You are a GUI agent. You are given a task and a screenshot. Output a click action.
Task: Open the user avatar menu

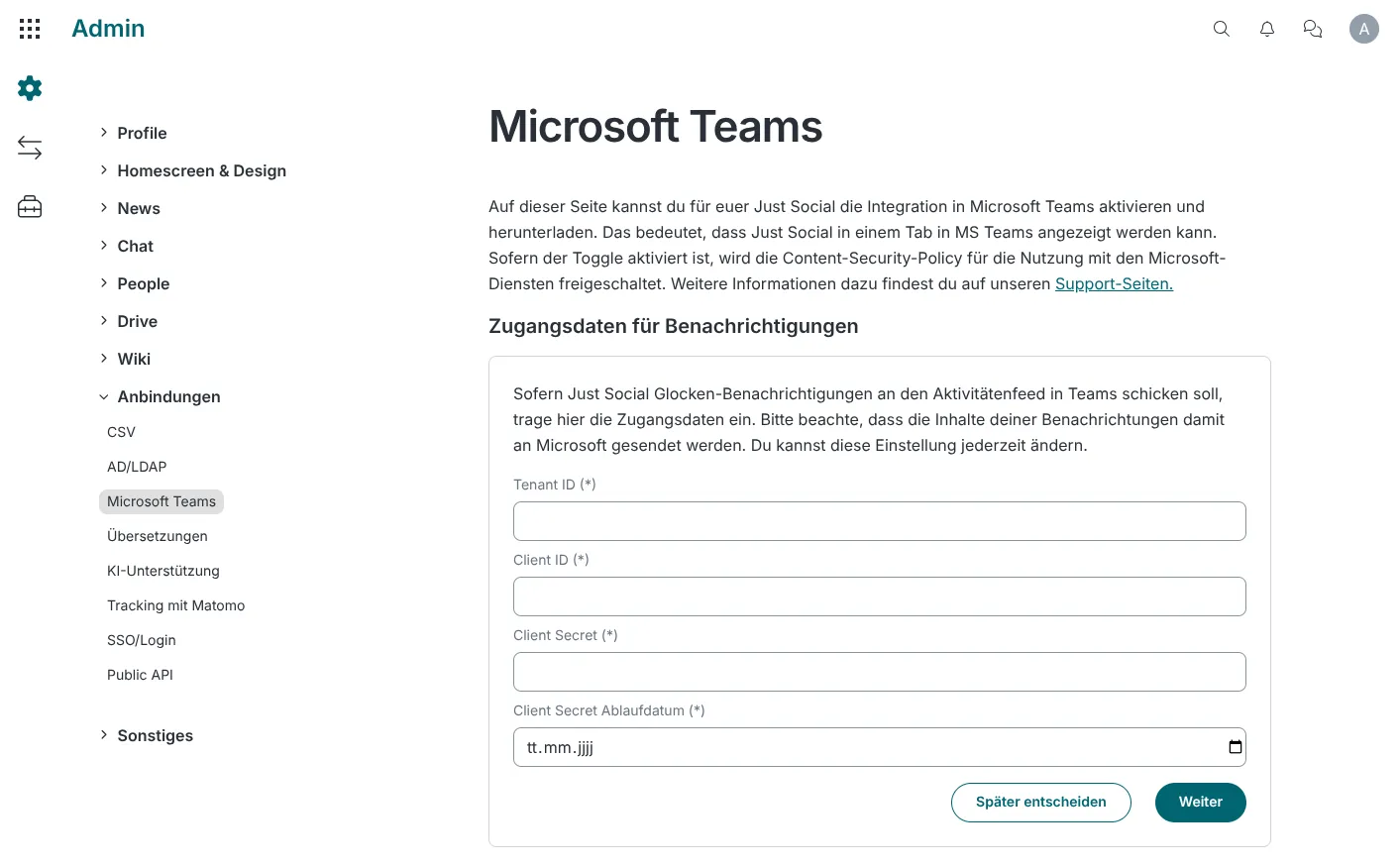pos(1364,29)
